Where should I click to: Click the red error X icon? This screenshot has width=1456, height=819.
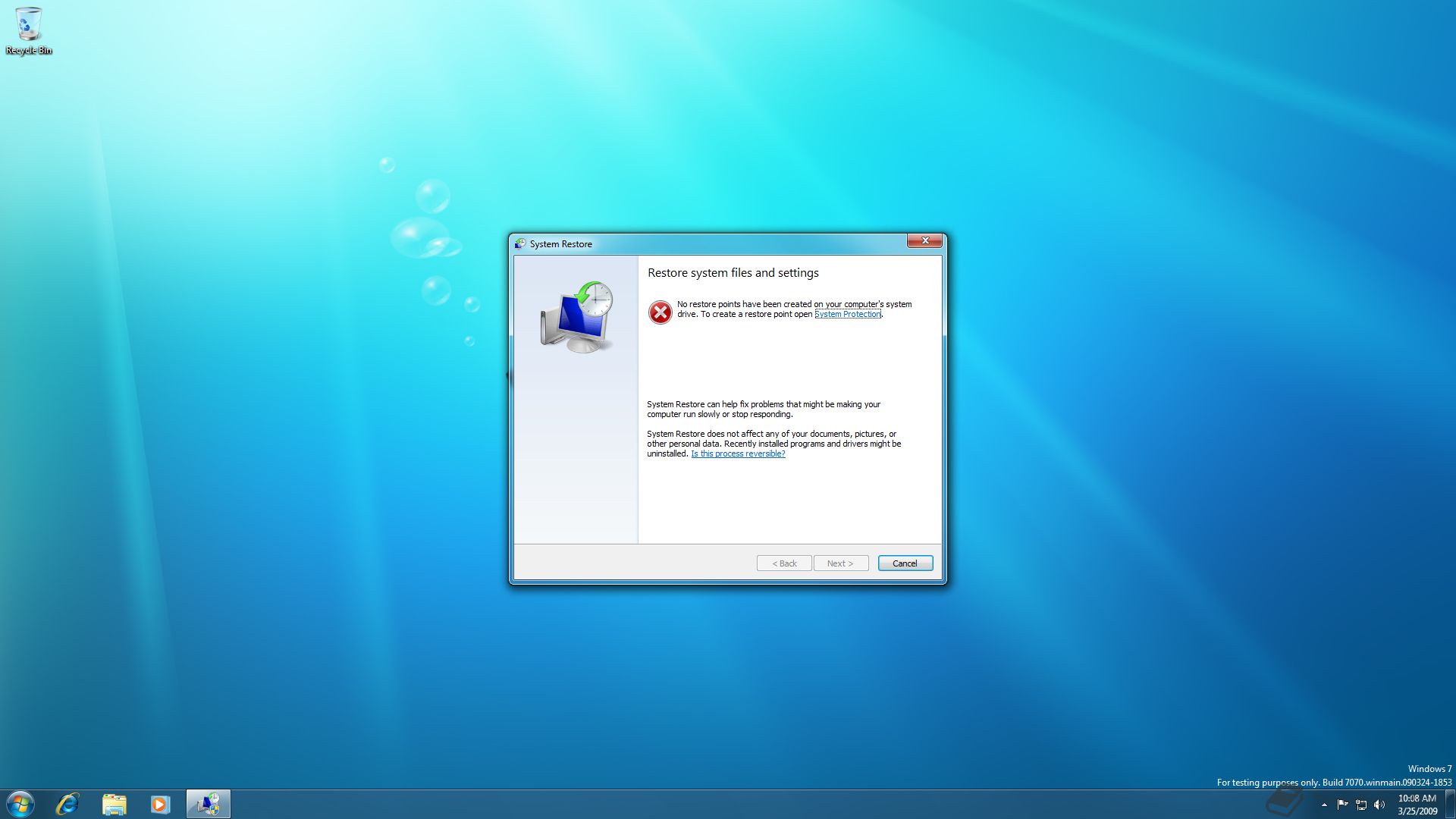660,312
